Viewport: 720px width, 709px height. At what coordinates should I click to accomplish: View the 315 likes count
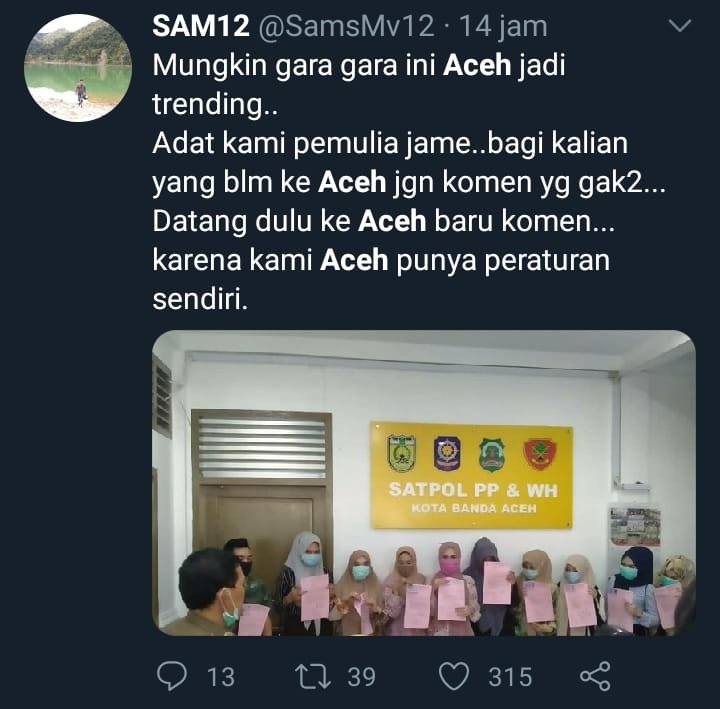(x=510, y=677)
